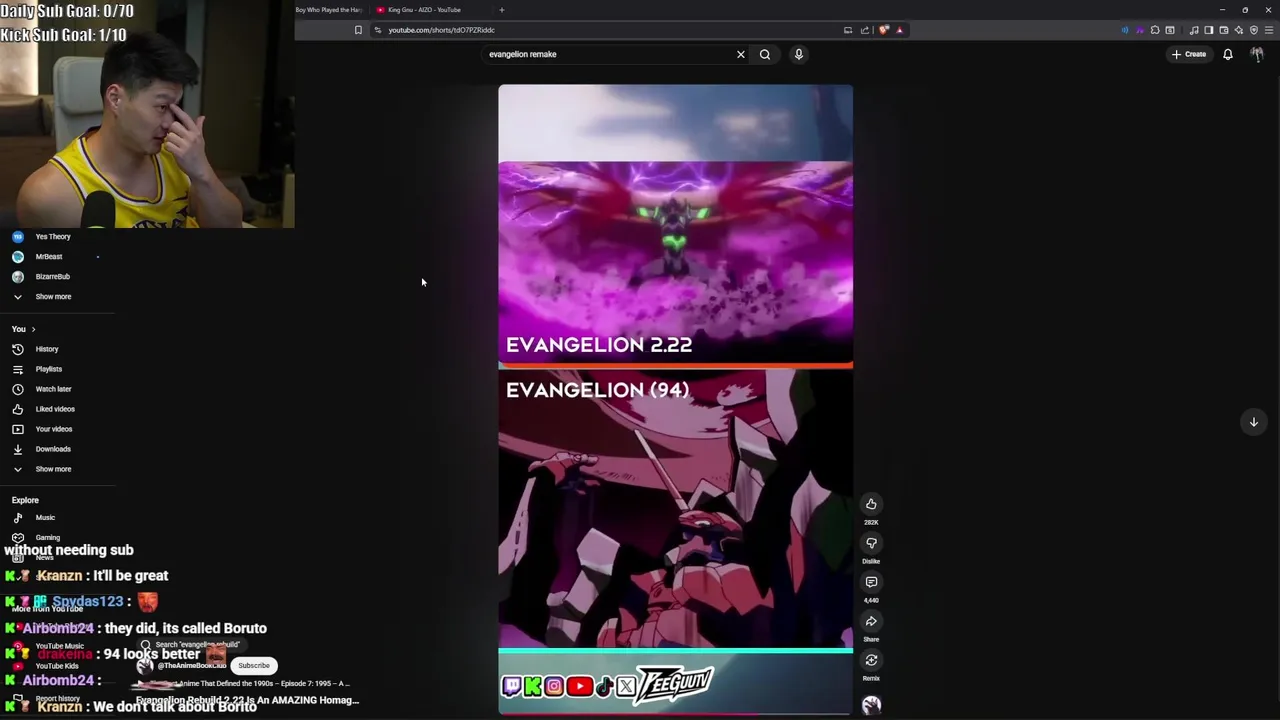1280x720 pixels.
Task: Open the browser hamburger menu
Action: click(x=1269, y=30)
